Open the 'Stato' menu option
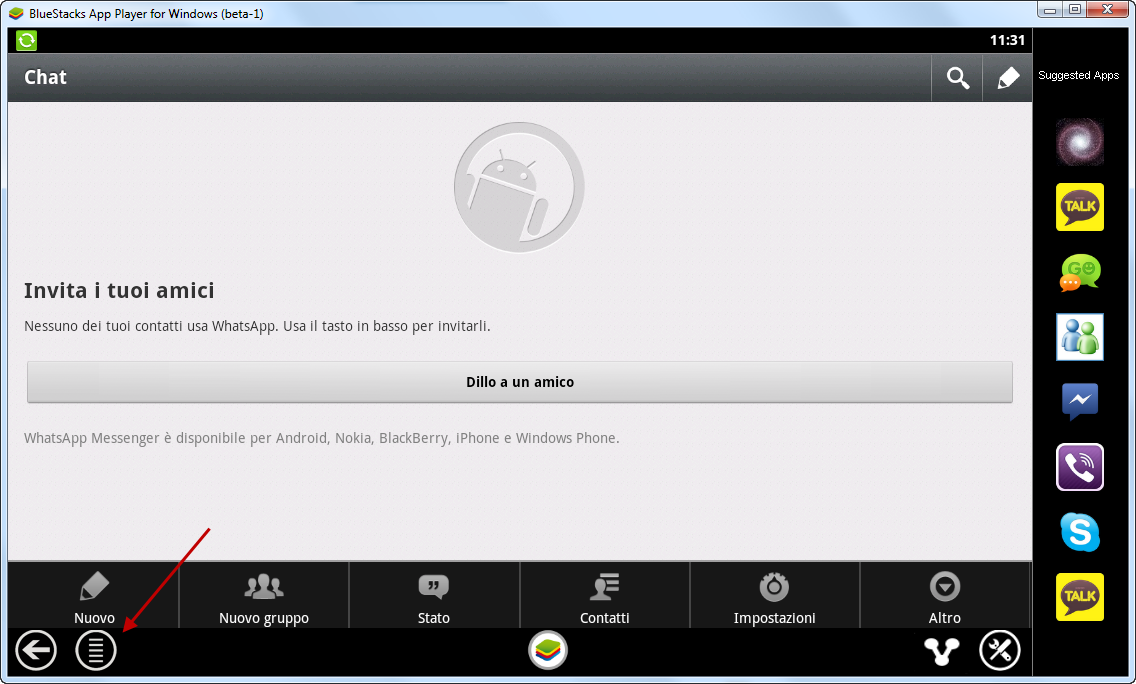The width and height of the screenshot is (1136, 684). coord(434,596)
